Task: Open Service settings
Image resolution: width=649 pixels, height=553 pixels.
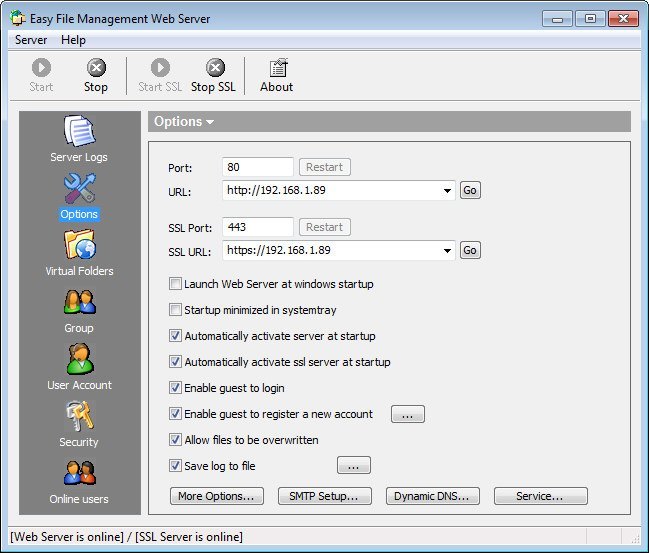Action: point(541,496)
